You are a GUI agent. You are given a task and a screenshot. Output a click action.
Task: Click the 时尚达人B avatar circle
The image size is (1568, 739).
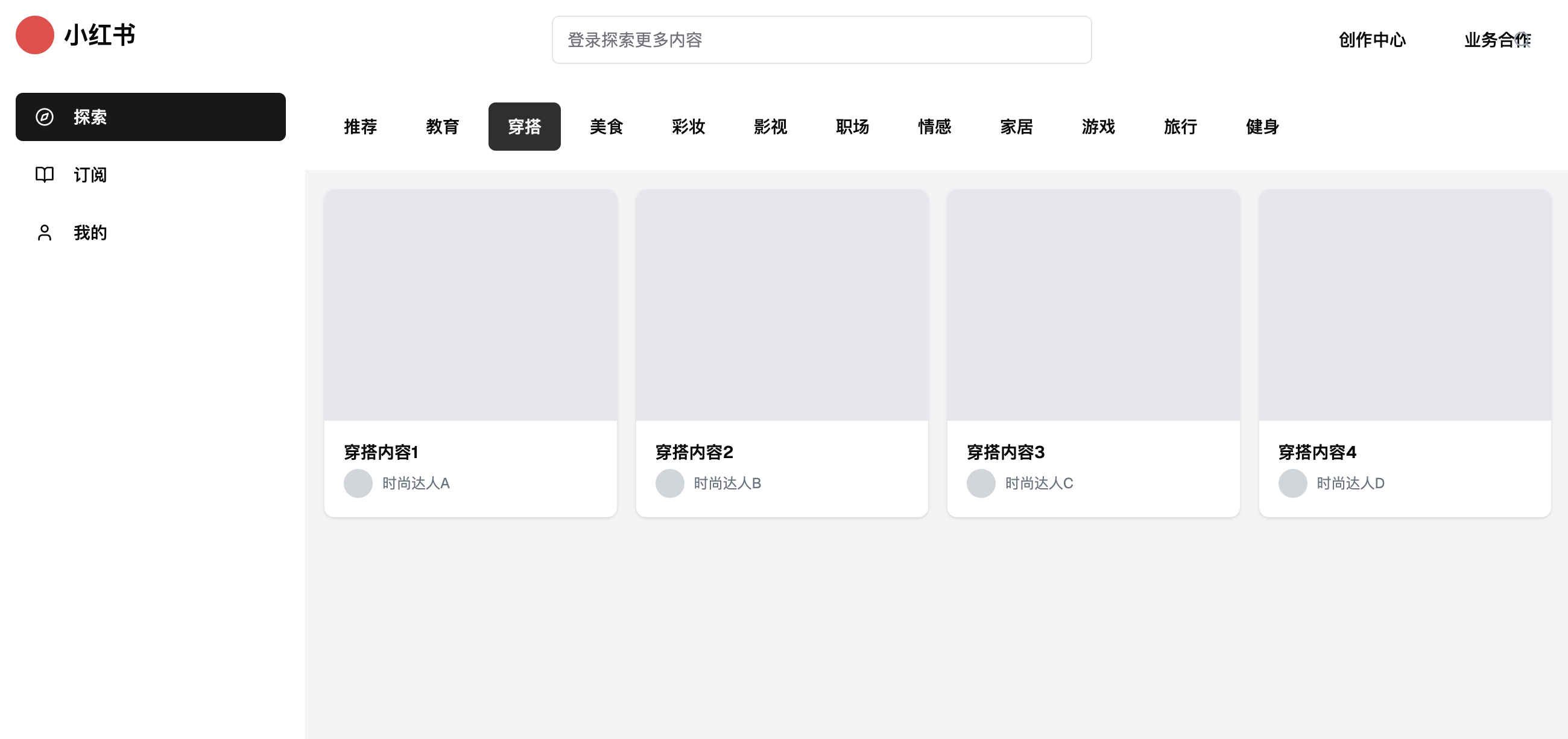pyautogui.click(x=669, y=483)
